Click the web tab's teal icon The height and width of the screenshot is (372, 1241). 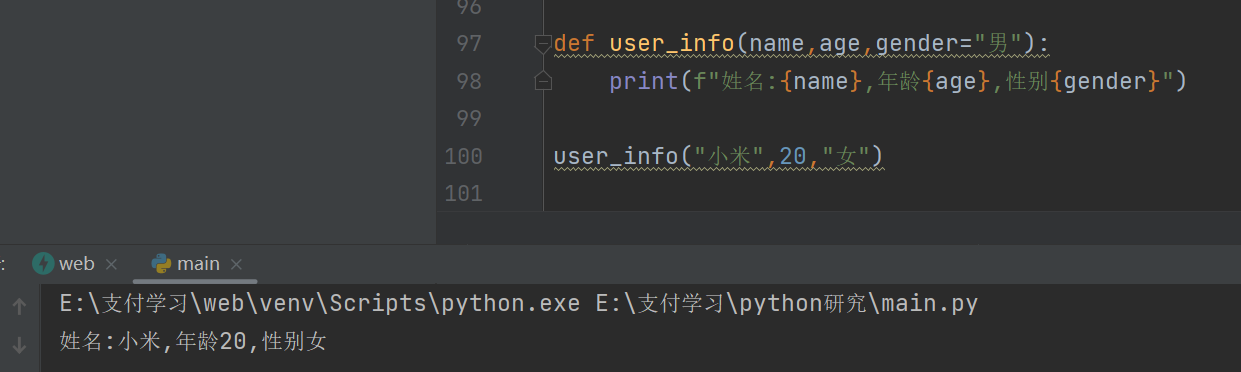pos(43,264)
